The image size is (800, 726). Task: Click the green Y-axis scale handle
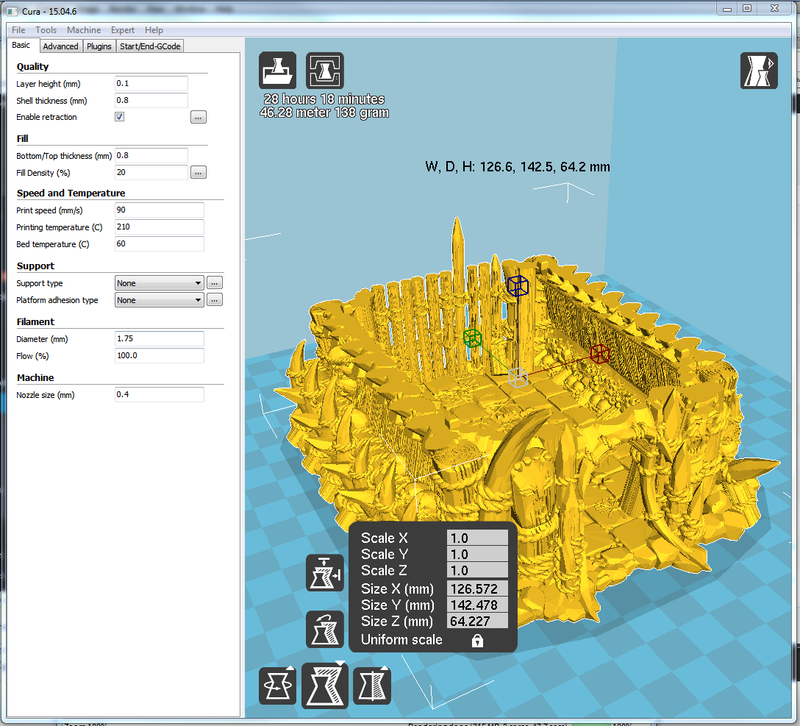472,338
